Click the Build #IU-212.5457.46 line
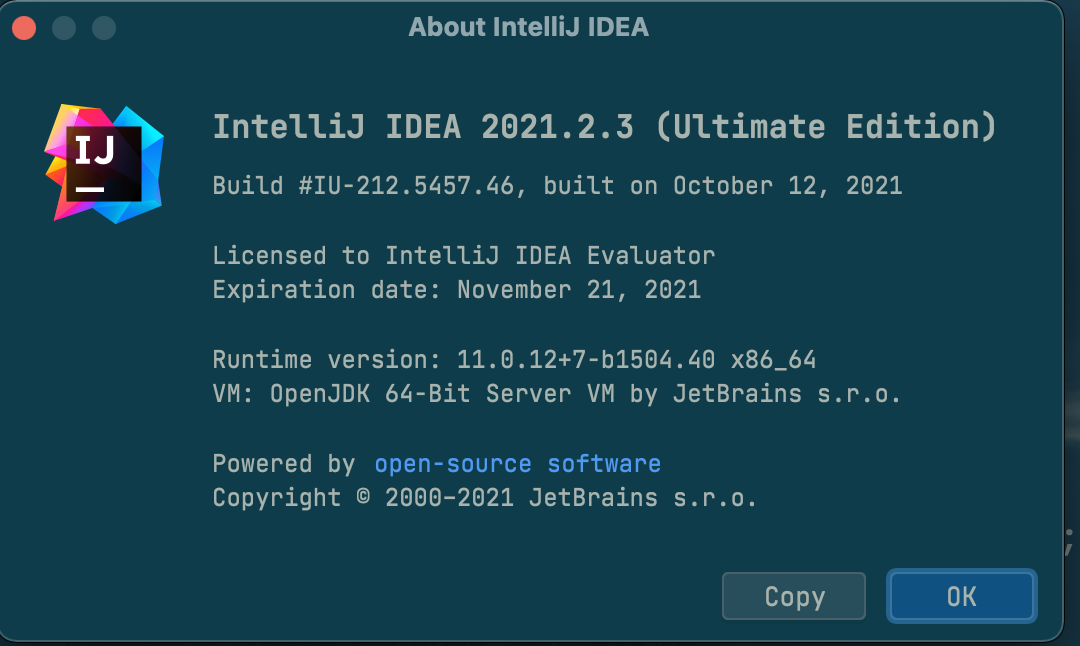This screenshot has width=1080, height=646. [x=557, y=185]
